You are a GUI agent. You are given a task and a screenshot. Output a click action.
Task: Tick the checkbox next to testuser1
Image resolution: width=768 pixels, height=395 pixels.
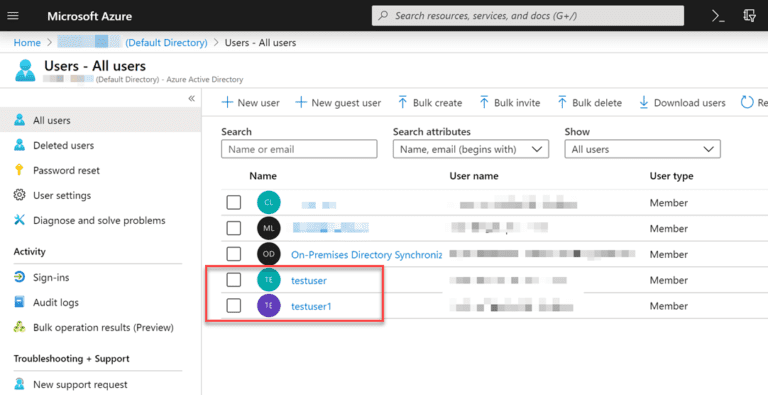coord(234,305)
